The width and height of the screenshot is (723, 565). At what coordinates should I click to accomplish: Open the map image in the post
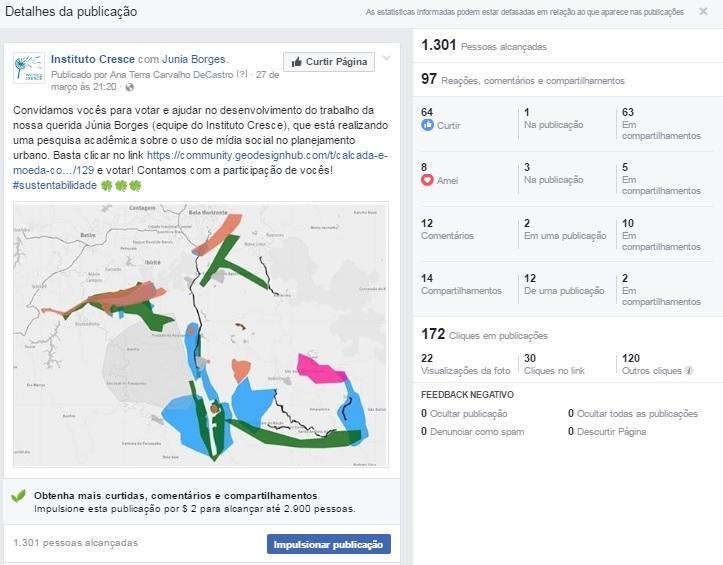pyautogui.click(x=200, y=335)
